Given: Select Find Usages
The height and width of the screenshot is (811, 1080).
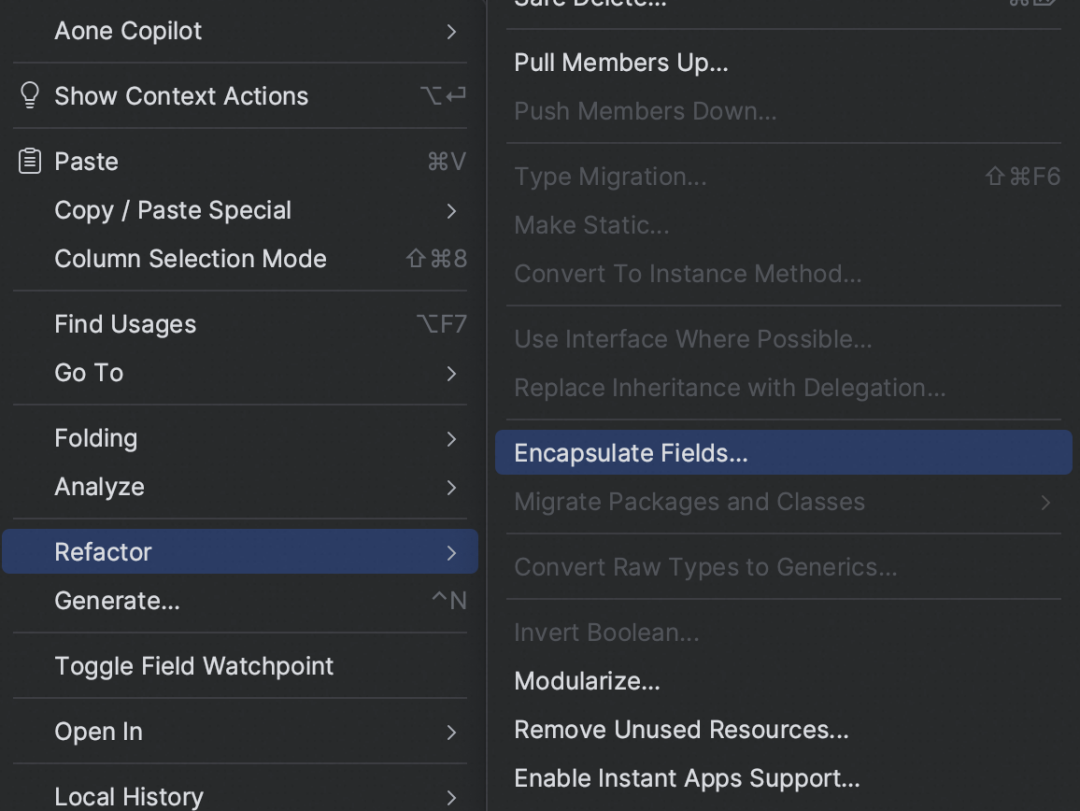Looking at the screenshot, I should click(x=240, y=324).
